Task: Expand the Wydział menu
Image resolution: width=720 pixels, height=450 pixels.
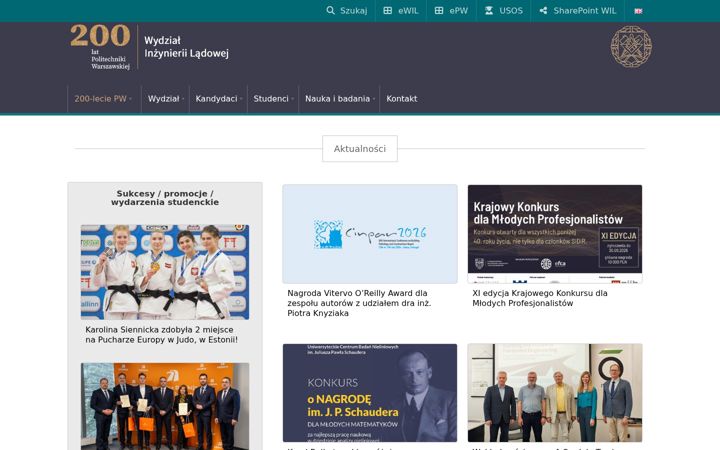Action: point(165,99)
